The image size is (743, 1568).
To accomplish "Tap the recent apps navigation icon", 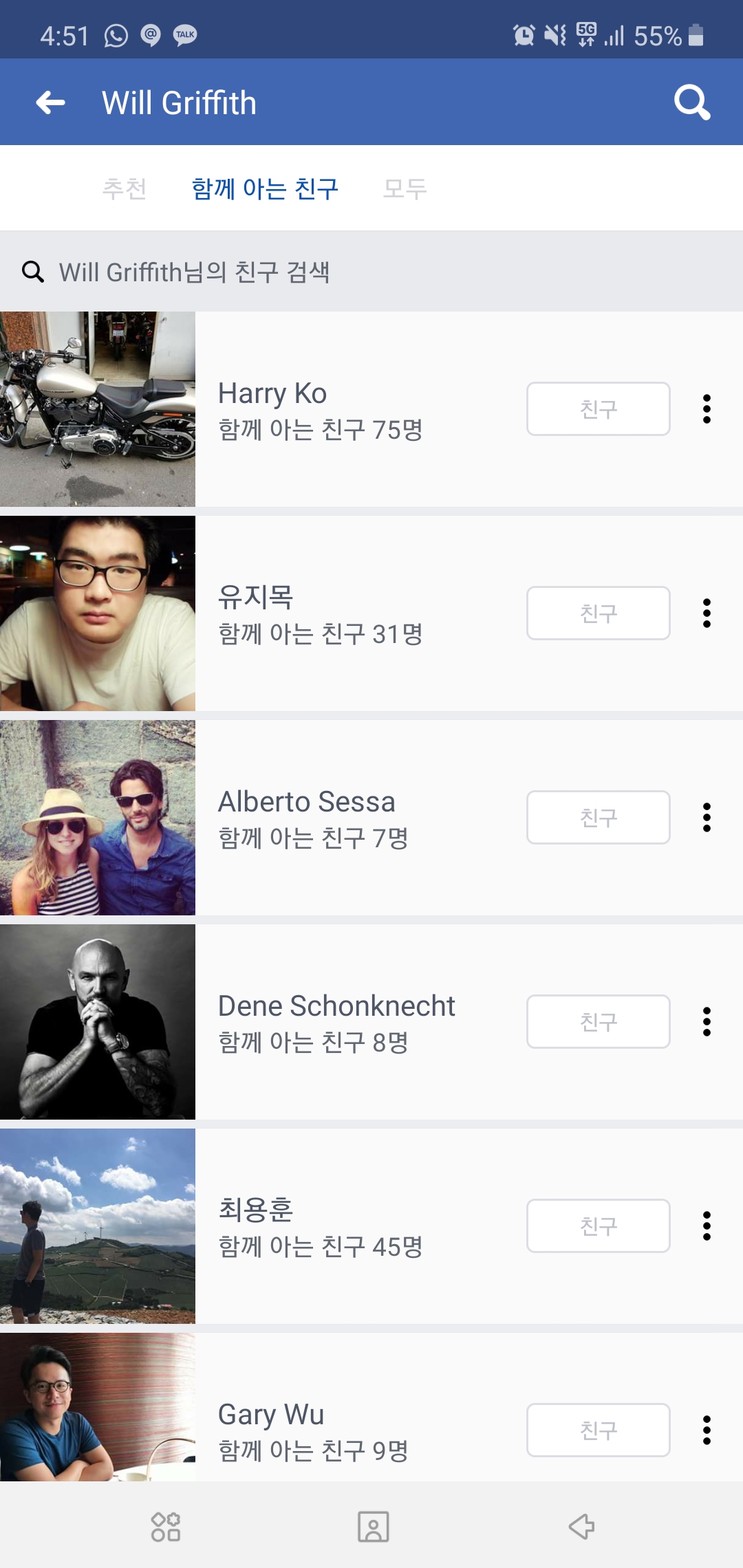I will click(x=166, y=1527).
